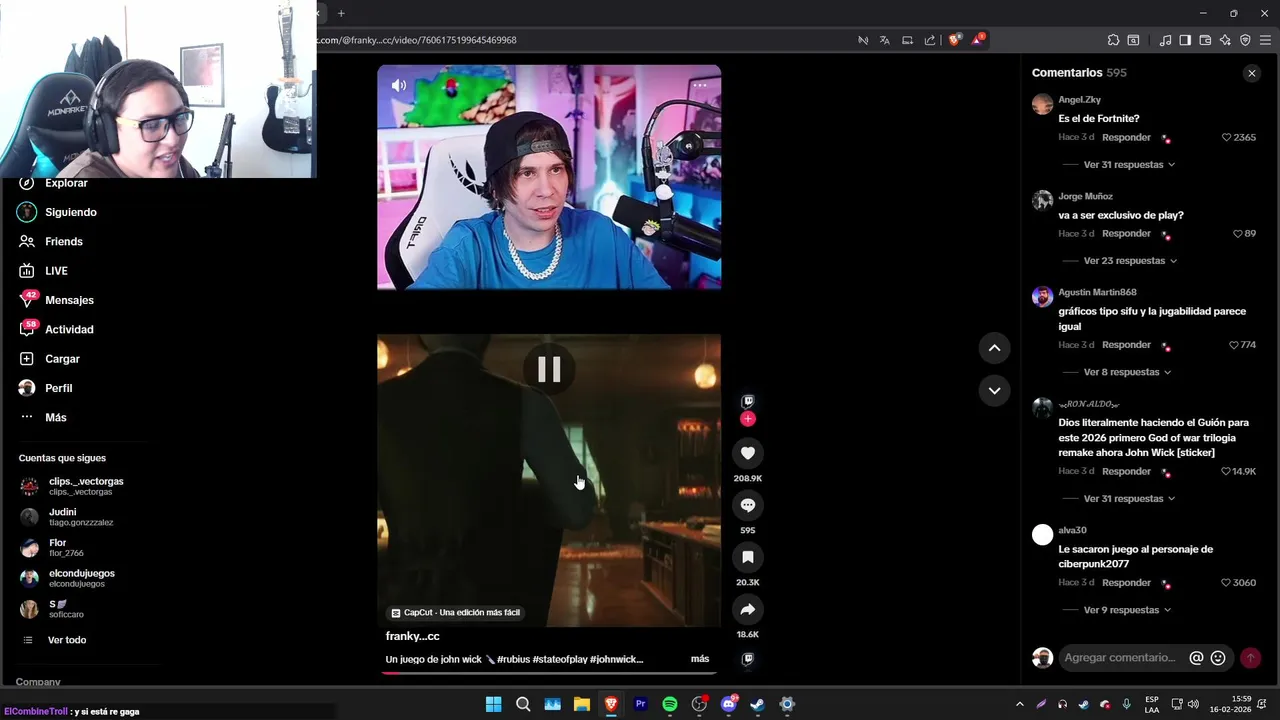Expand 9 replies under alva30 comment
This screenshot has width=1280, height=720.
[1127, 610]
